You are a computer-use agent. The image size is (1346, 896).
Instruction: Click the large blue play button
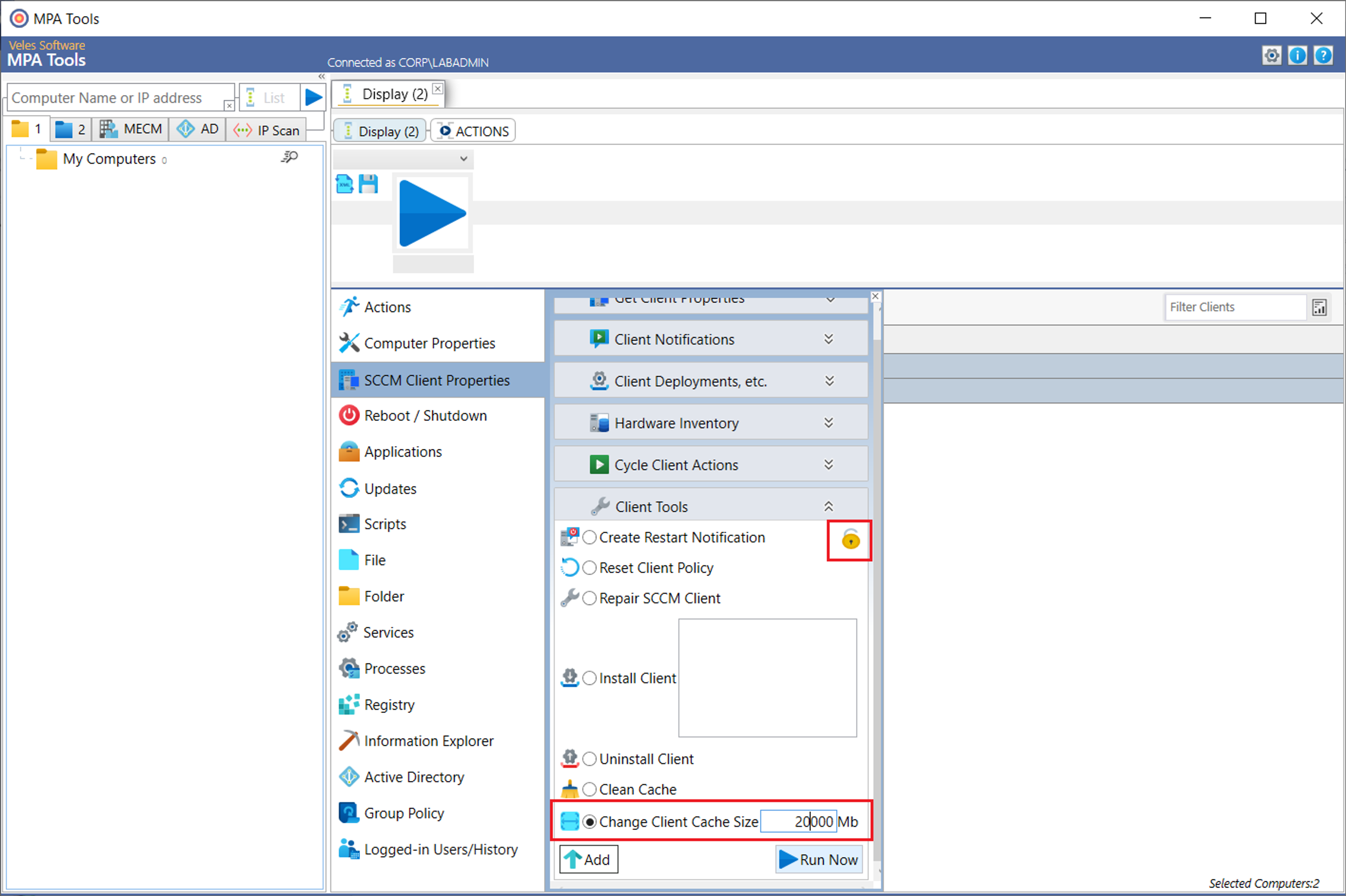pos(433,214)
